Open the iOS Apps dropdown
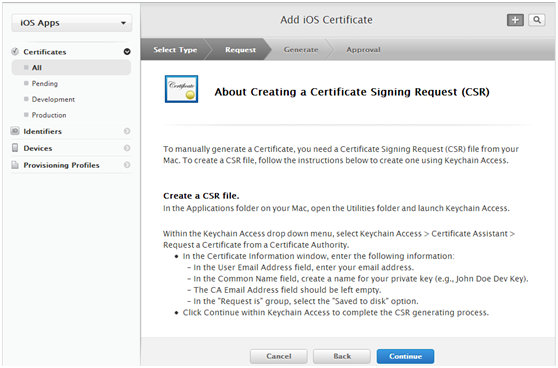558x368 pixels. tap(72, 23)
